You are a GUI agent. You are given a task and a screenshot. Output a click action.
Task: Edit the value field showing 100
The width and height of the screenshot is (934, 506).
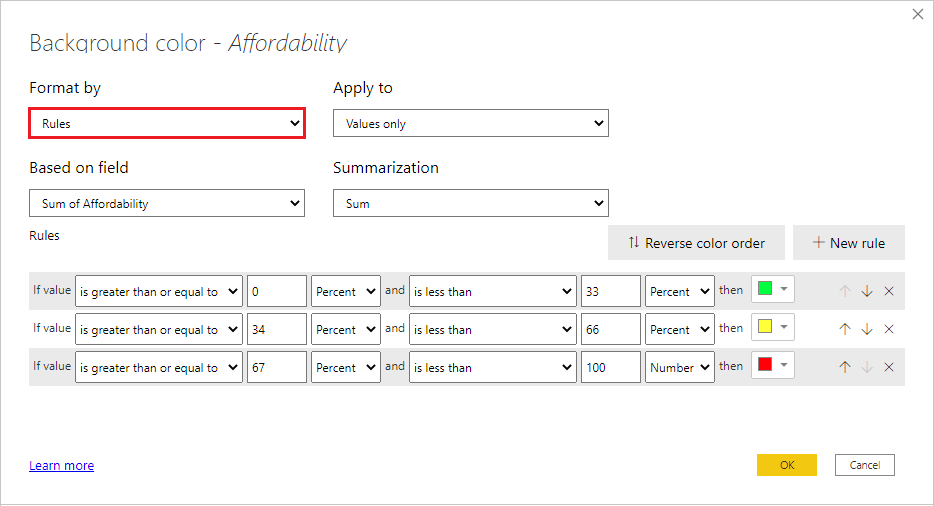[x=611, y=367]
